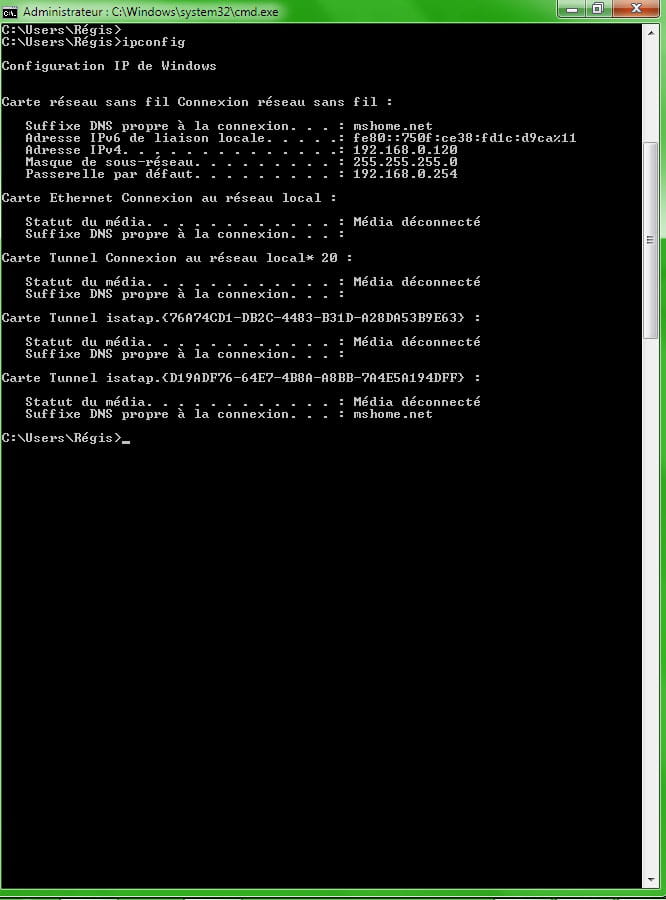
Task: Click the blinking cursor at the final prompt
Action: pyautogui.click(x=126, y=442)
